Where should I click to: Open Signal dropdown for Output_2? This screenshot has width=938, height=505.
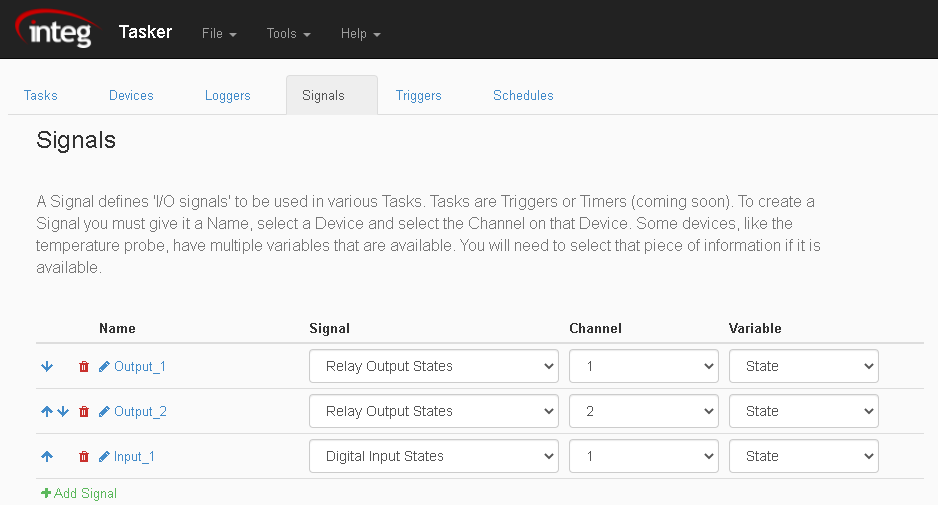coord(434,411)
